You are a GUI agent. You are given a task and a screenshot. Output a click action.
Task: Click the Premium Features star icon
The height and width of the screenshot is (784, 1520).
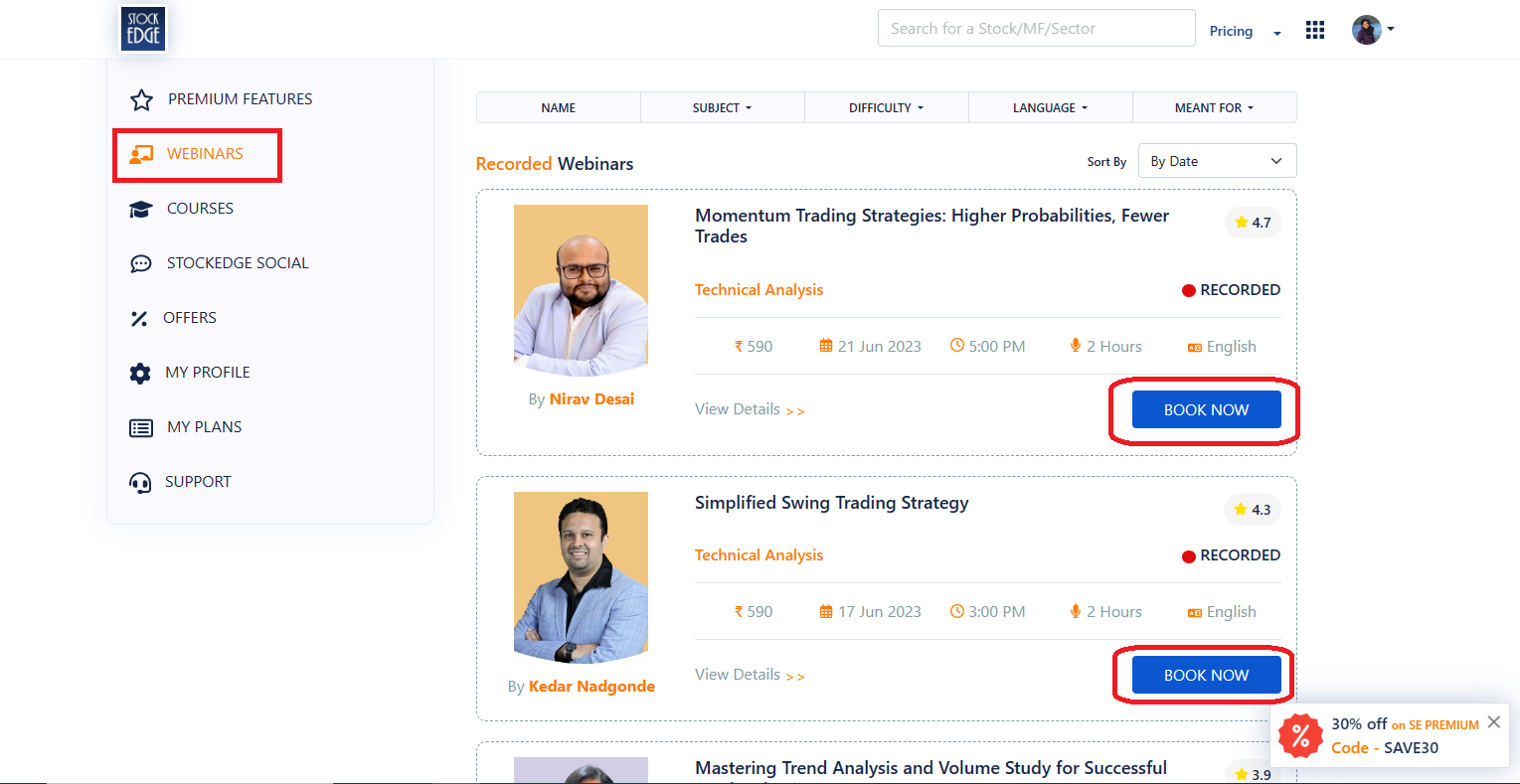[141, 99]
